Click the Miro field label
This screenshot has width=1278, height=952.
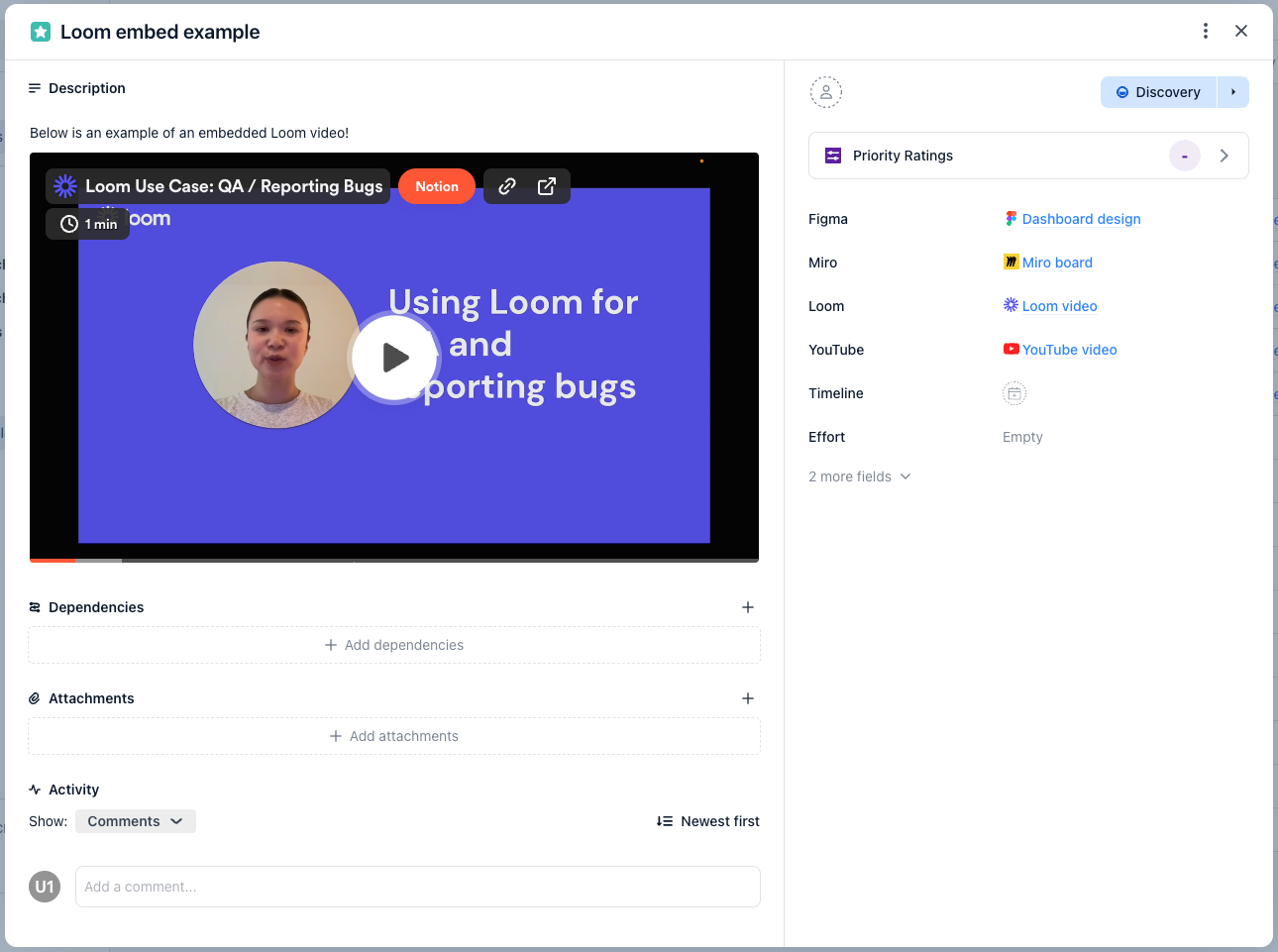[823, 263]
